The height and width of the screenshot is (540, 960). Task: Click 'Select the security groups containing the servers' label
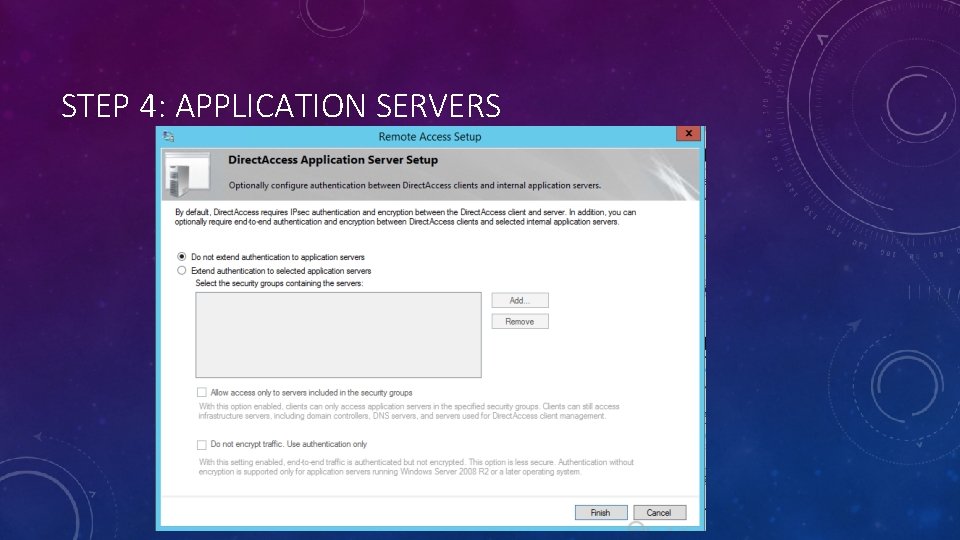279,283
